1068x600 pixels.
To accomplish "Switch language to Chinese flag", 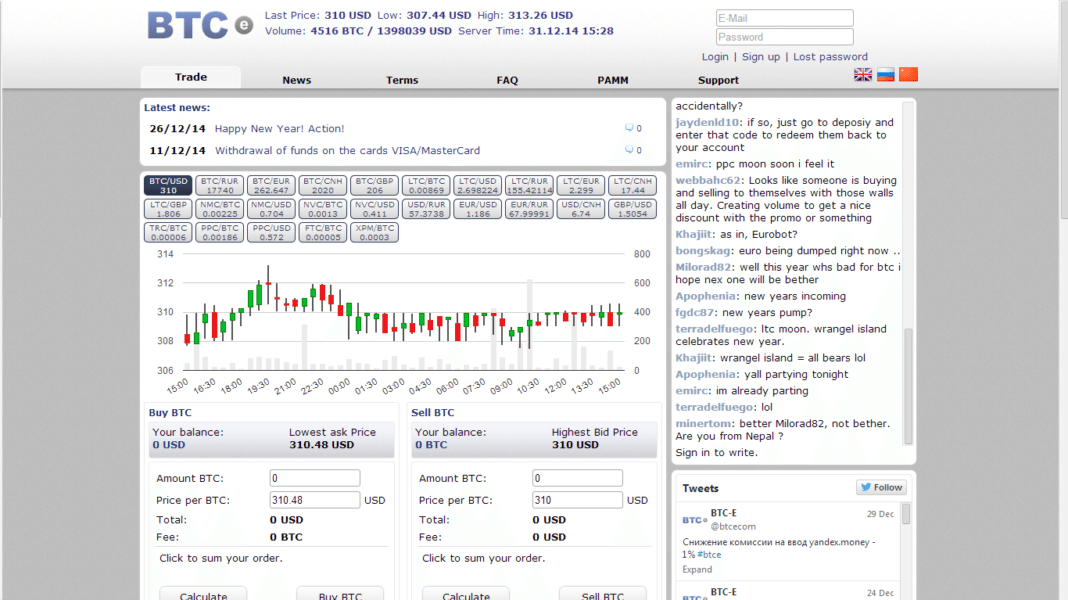I will (909, 75).
